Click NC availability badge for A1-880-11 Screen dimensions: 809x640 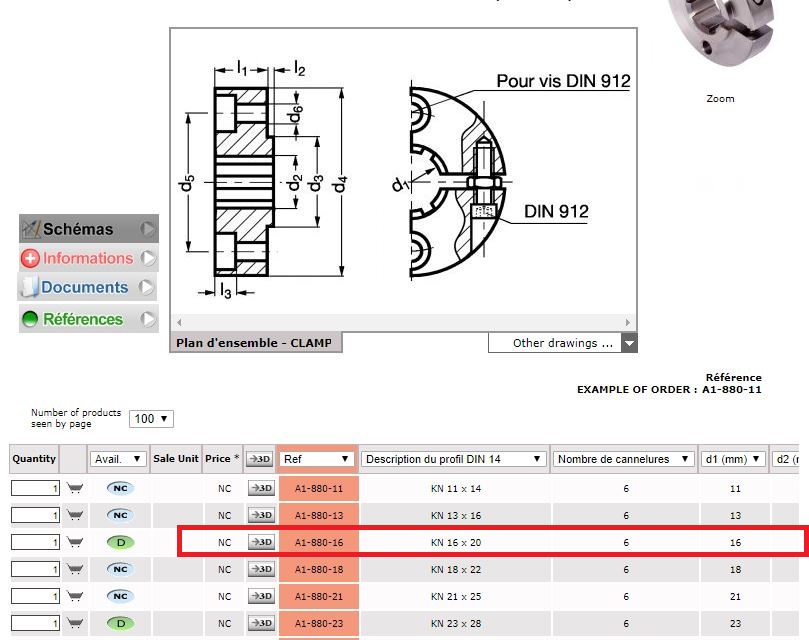coord(119,488)
